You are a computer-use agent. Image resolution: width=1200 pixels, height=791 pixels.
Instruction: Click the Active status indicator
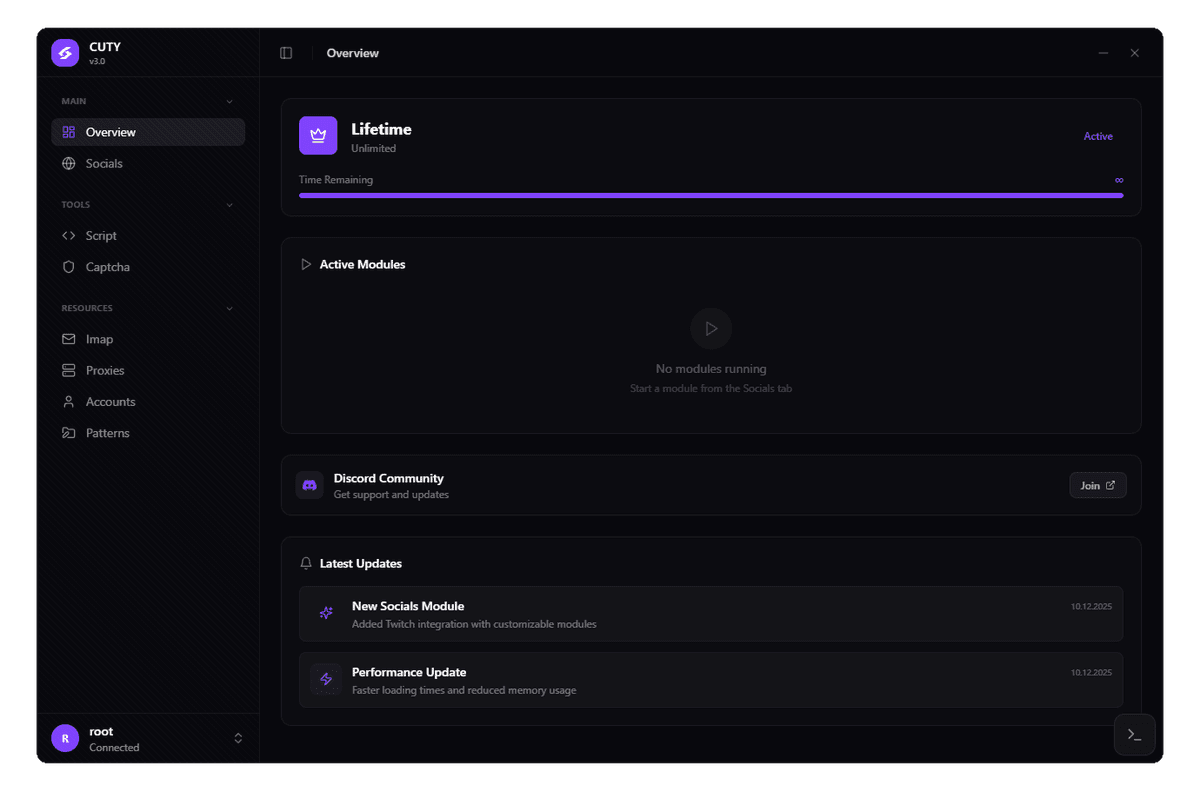tap(1098, 136)
